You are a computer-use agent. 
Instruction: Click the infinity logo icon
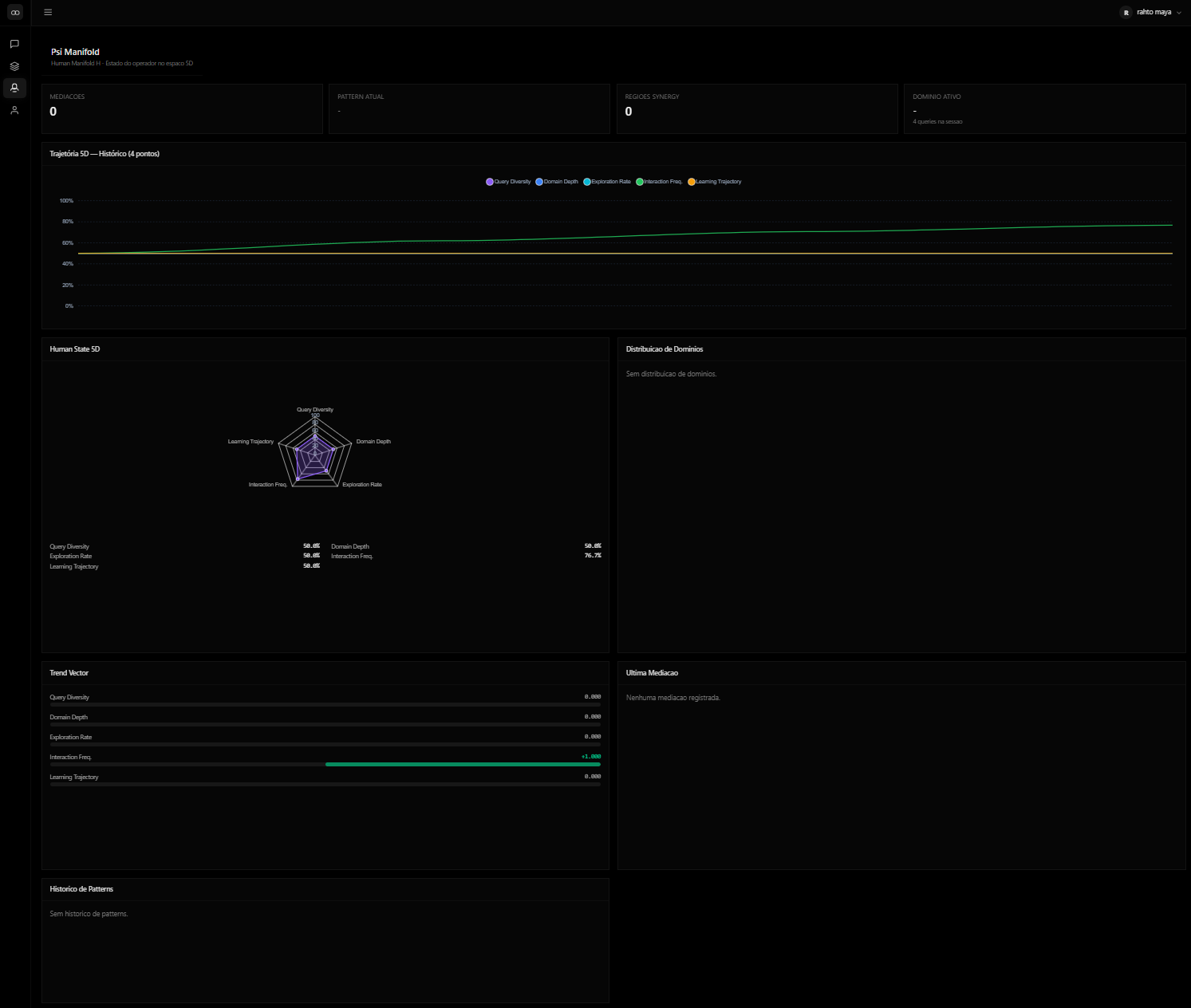14,12
